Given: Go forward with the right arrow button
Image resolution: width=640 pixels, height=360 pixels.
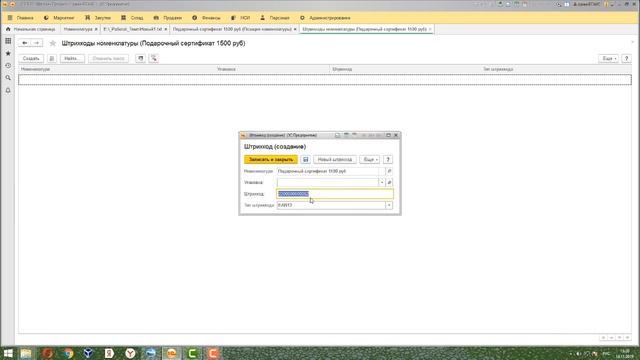Looking at the screenshot, I should pos(36,43).
